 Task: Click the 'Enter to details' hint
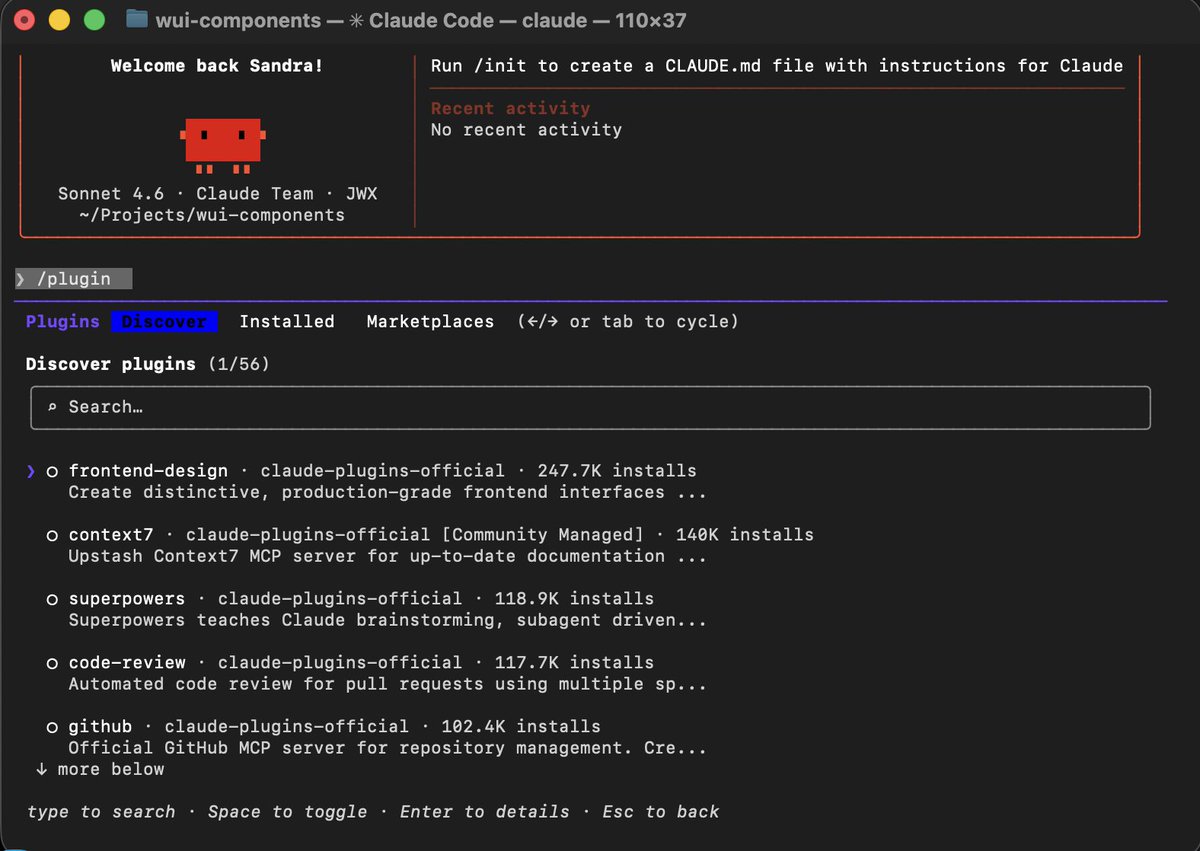(485, 812)
